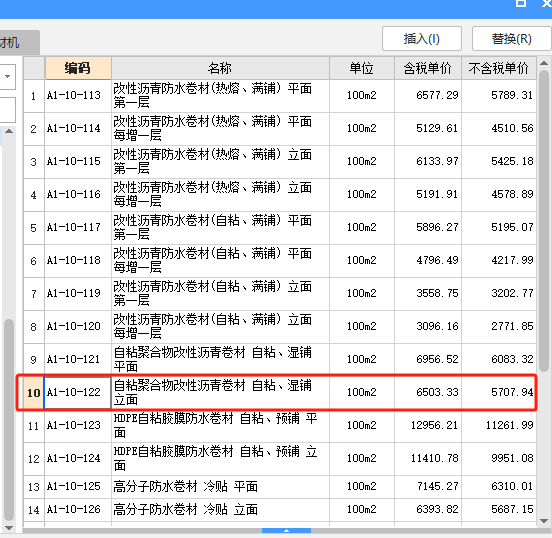The width and height of the screenshot is (552, 538).
Task: Click tax-excluded price 2771.85
Action: [x=512, y=326]
